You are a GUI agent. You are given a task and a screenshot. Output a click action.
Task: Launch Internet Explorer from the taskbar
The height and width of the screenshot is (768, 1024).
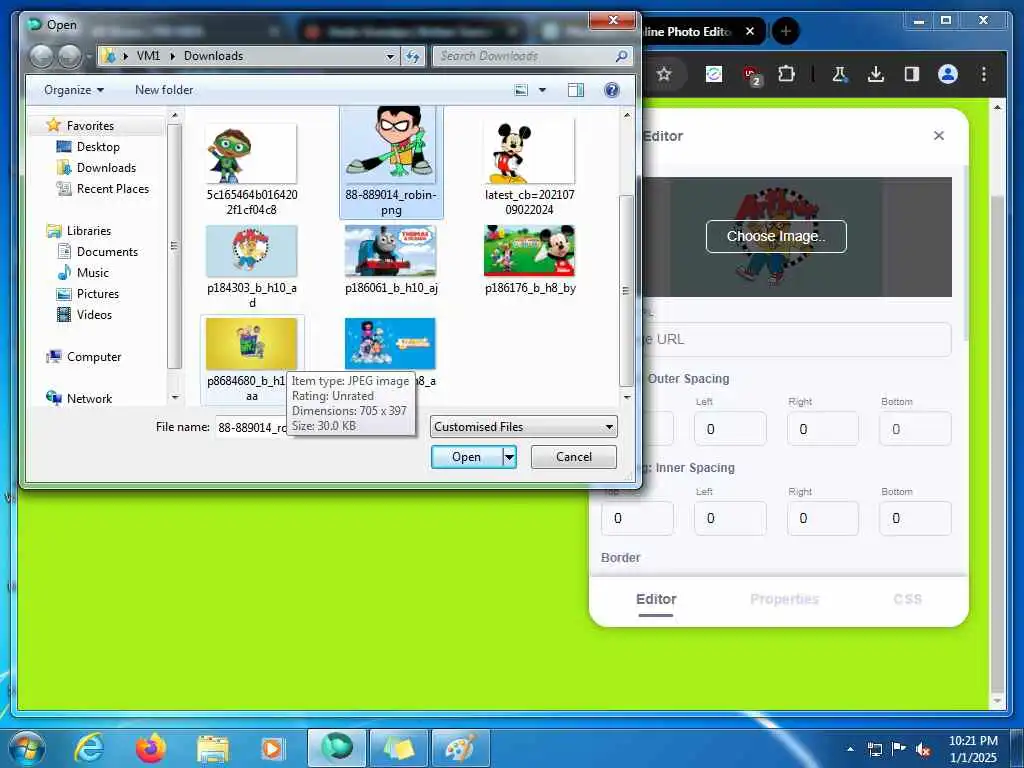coord(89,748)
